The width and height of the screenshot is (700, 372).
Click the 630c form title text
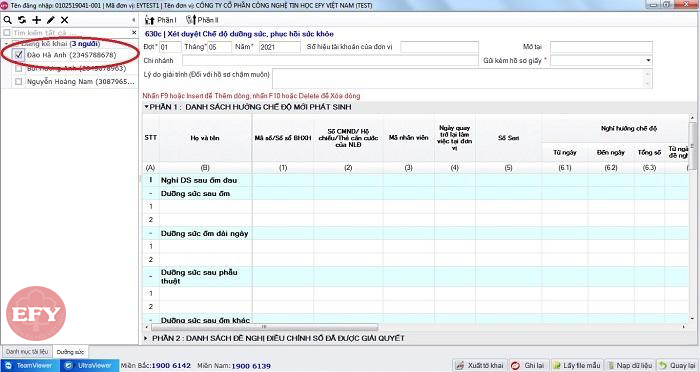[239, 34]
